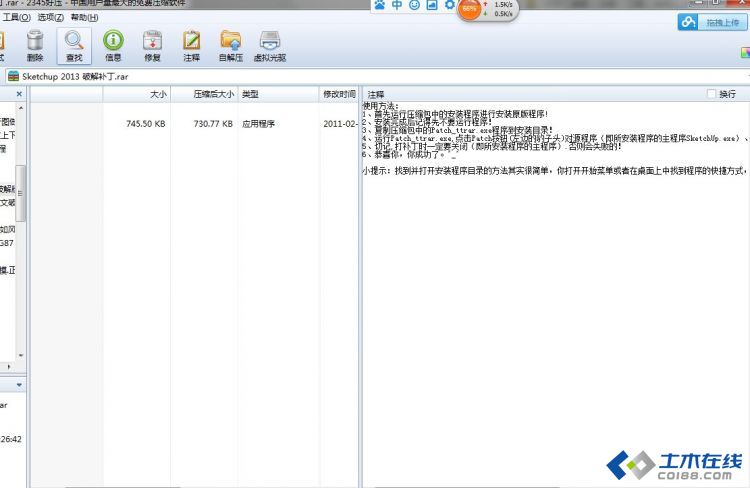750x488 pixels.
Task: Click the Sketchup 2013 破解补丁.rar path field
Action: coord(378,77)
